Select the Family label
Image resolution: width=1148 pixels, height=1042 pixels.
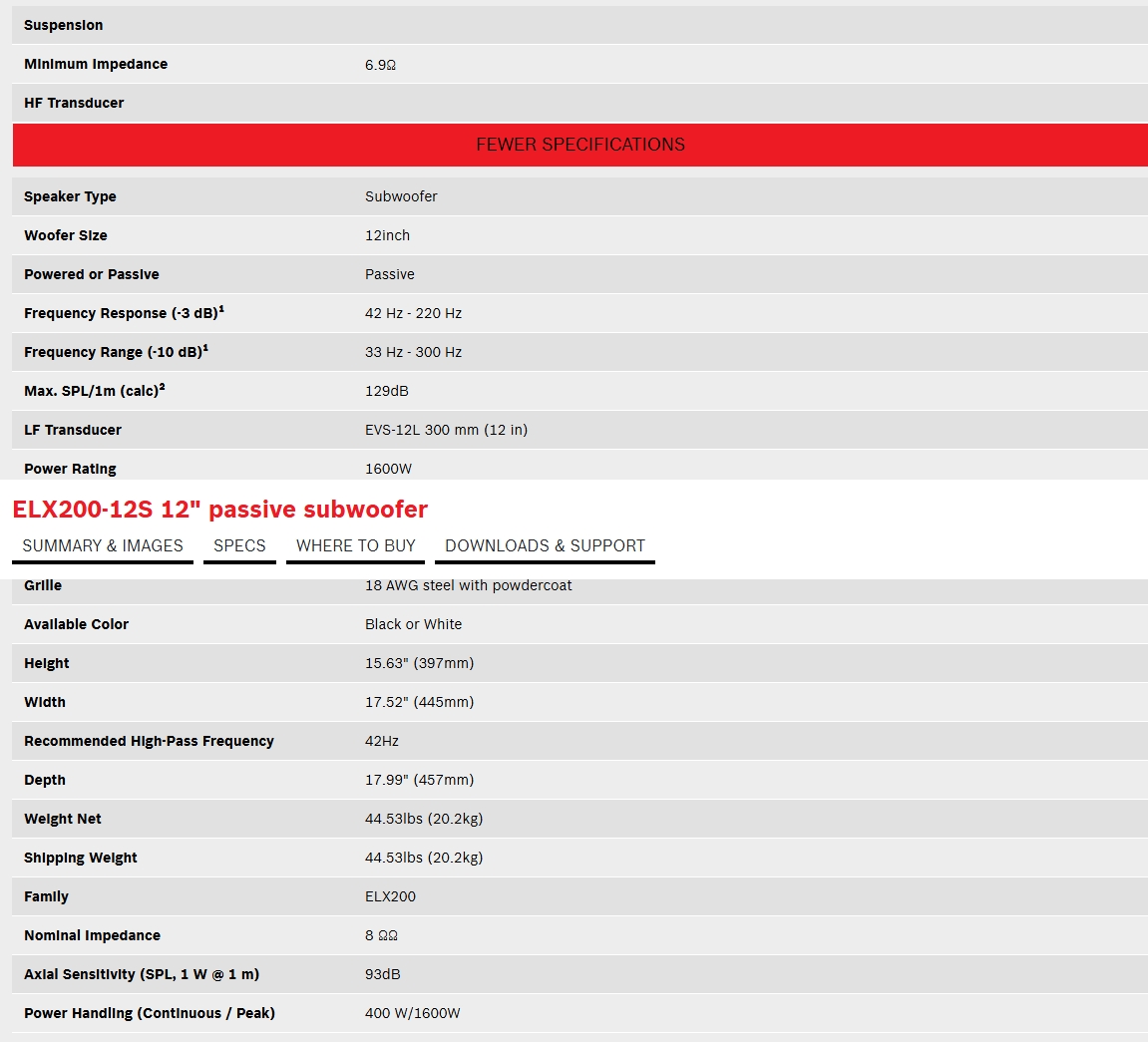point(46,897)
